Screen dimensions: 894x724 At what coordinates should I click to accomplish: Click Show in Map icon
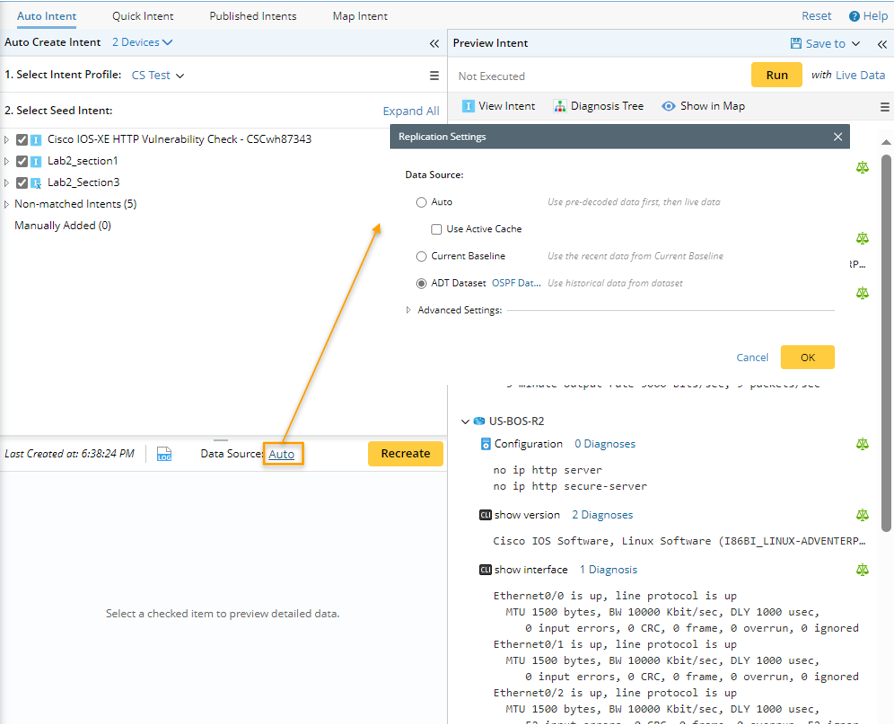(667, 106)
